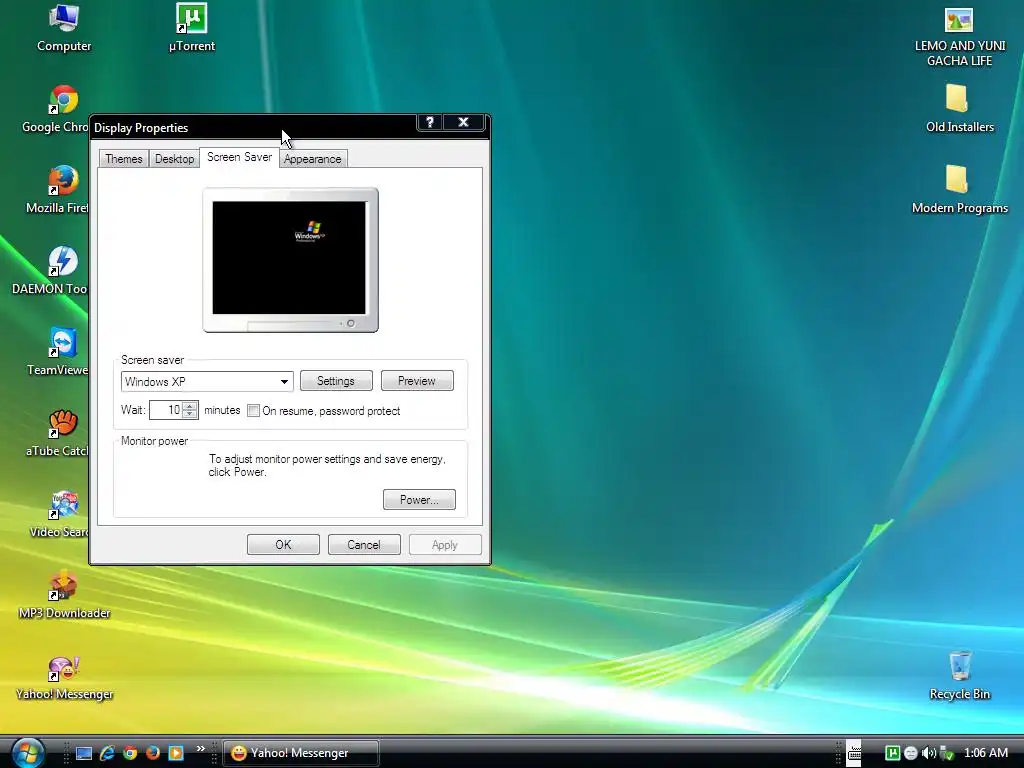Open the Windows XP screen saver dropdown

[x=207, y=381]
